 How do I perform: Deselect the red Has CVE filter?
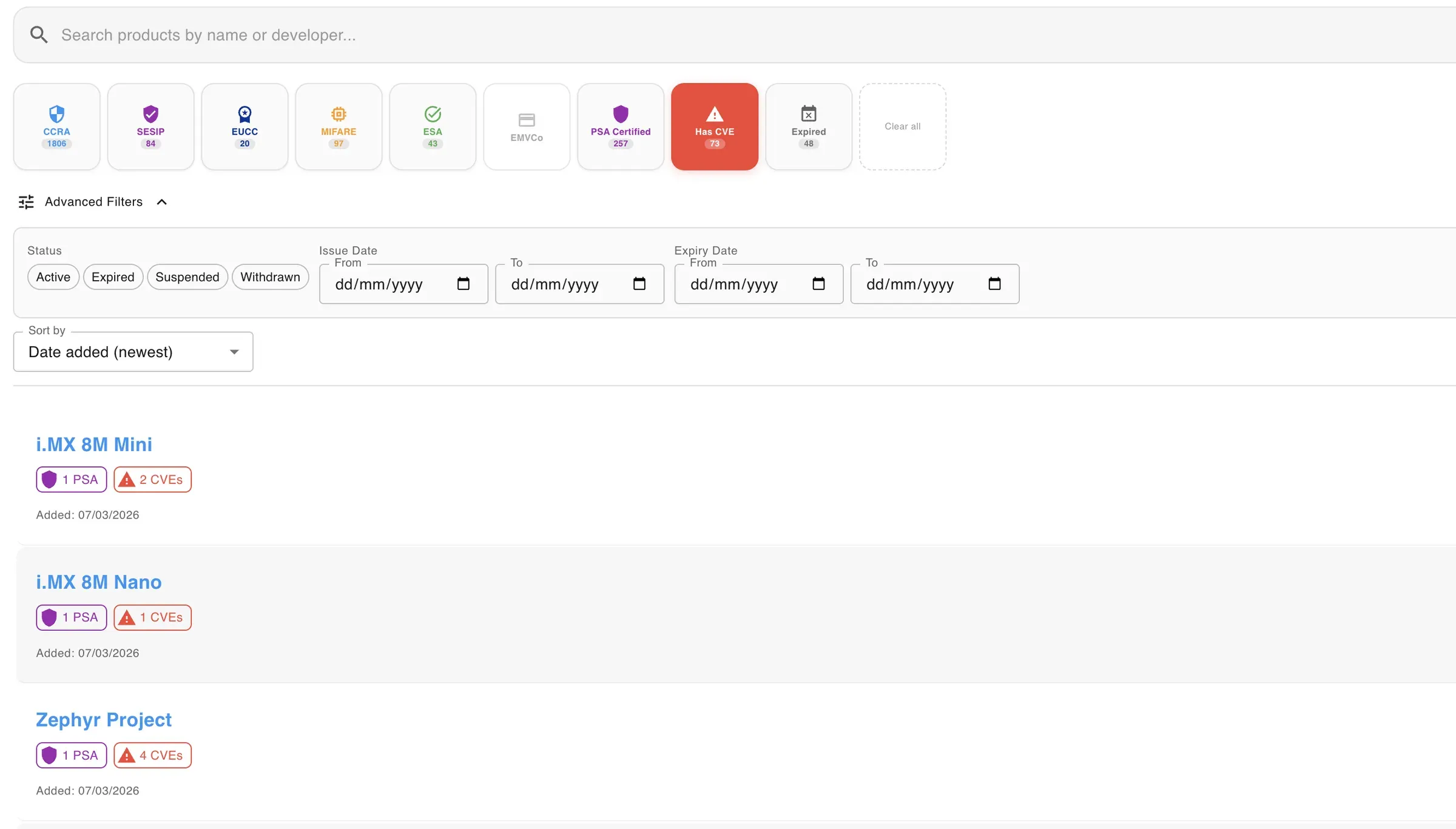click(x=715, y=126)
